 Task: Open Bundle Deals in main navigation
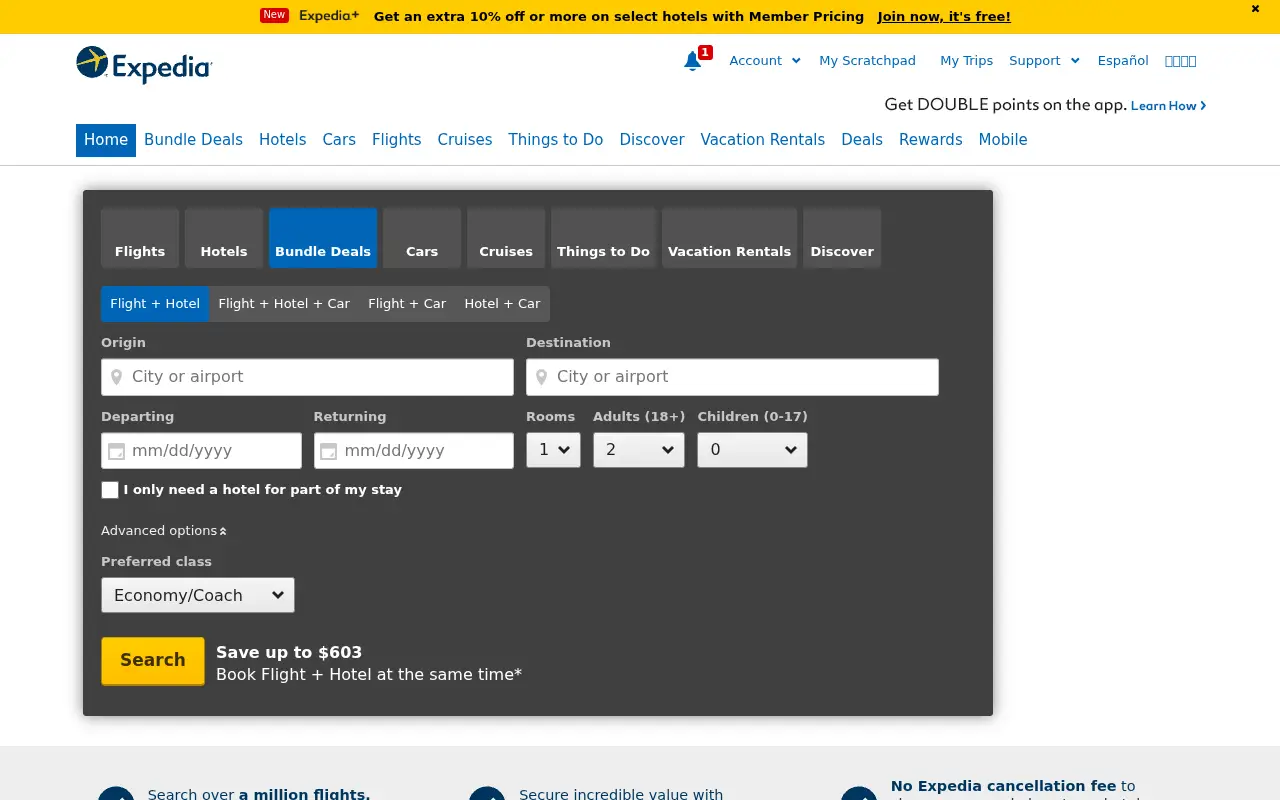tap(193, 140)
